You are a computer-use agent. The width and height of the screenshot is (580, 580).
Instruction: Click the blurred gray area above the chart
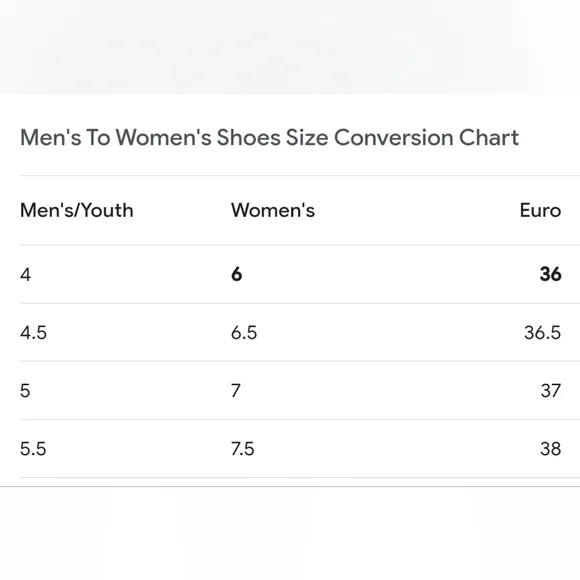[290, 47]
